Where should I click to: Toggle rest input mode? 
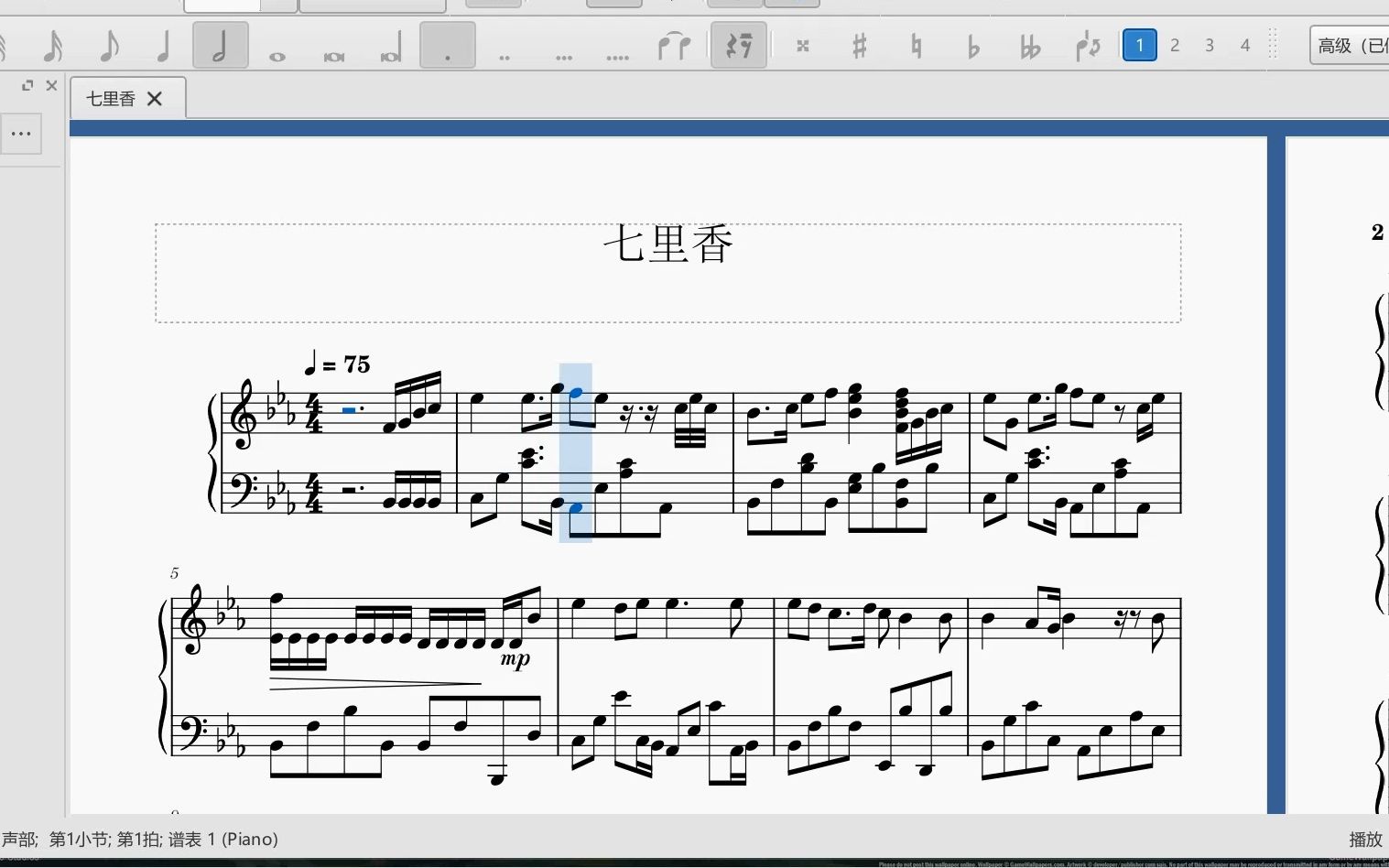[x=739, y=45]
